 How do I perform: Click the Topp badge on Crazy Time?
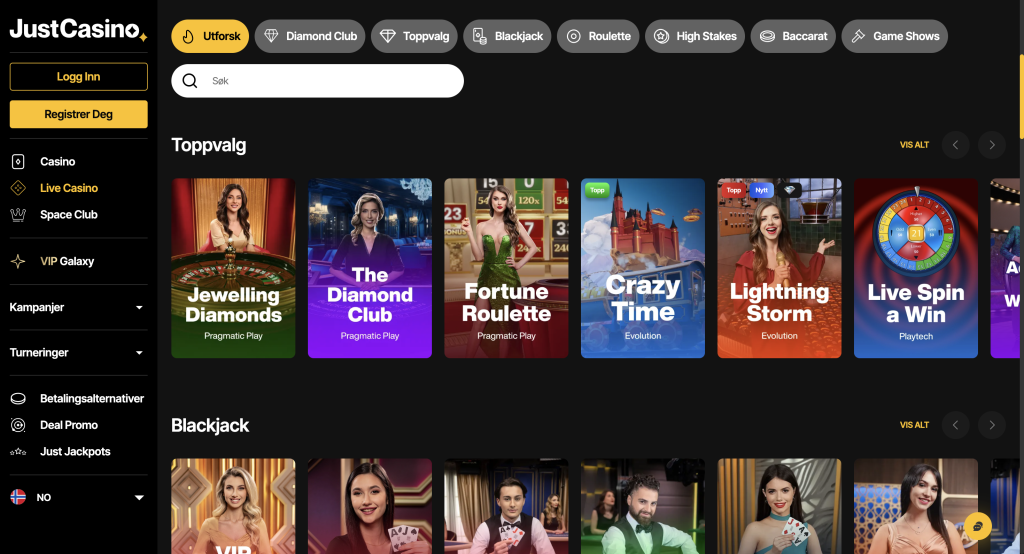tap(597, 190)
